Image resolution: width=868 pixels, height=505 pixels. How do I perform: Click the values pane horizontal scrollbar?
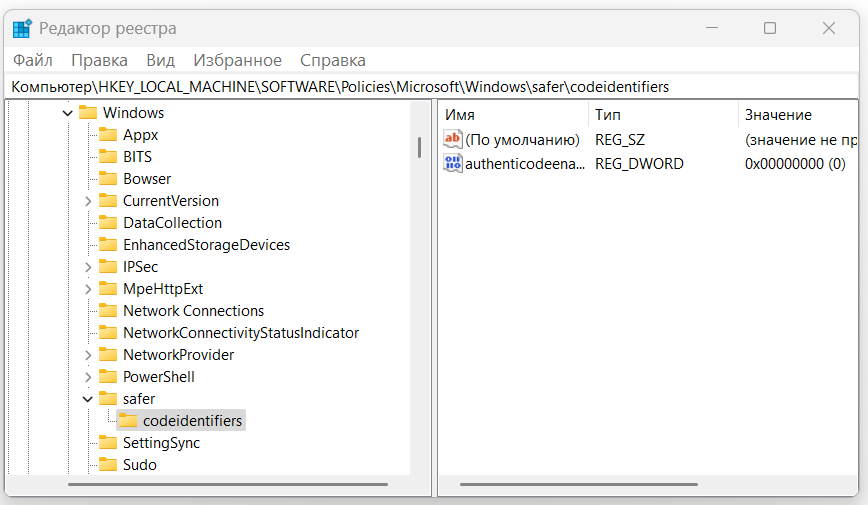click(578, 485)
